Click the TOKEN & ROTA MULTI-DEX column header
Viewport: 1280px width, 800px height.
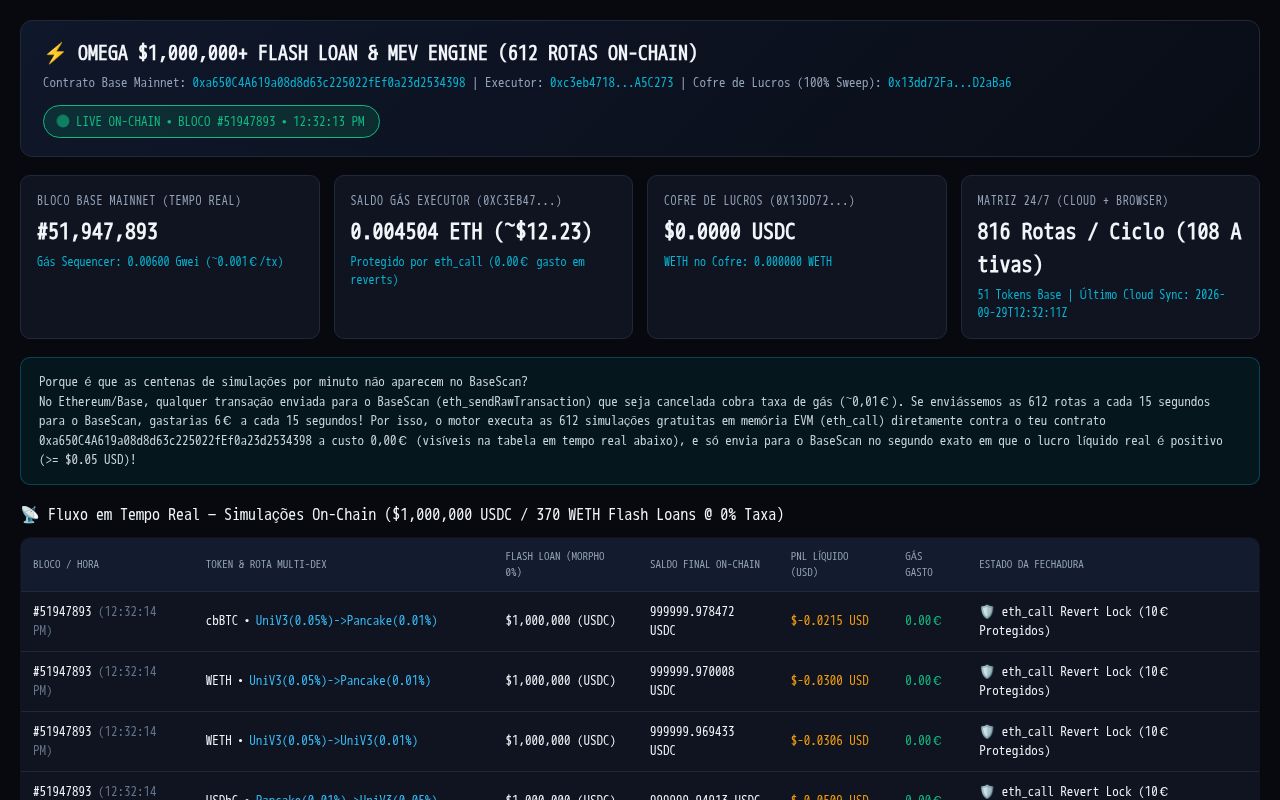[266, 564]
